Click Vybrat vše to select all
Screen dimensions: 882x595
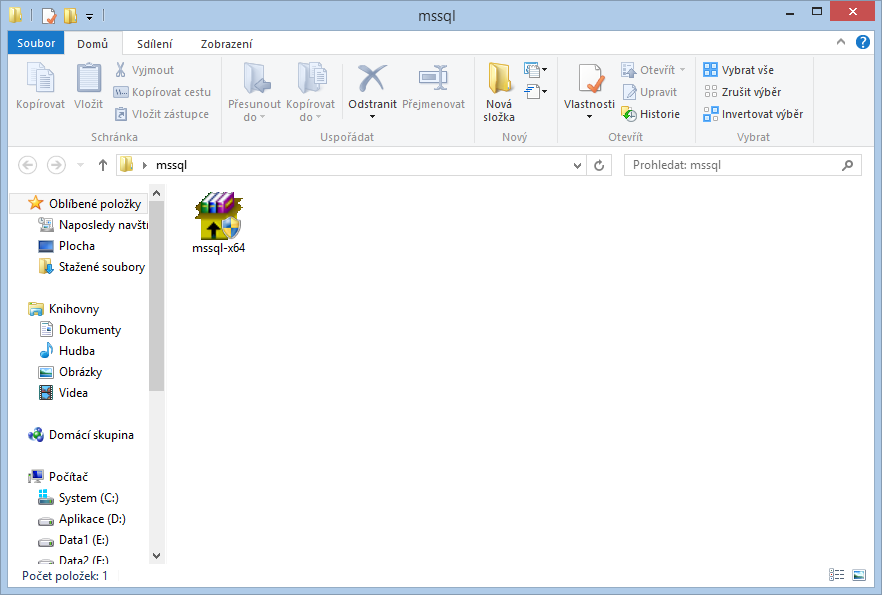click(738, 70)
